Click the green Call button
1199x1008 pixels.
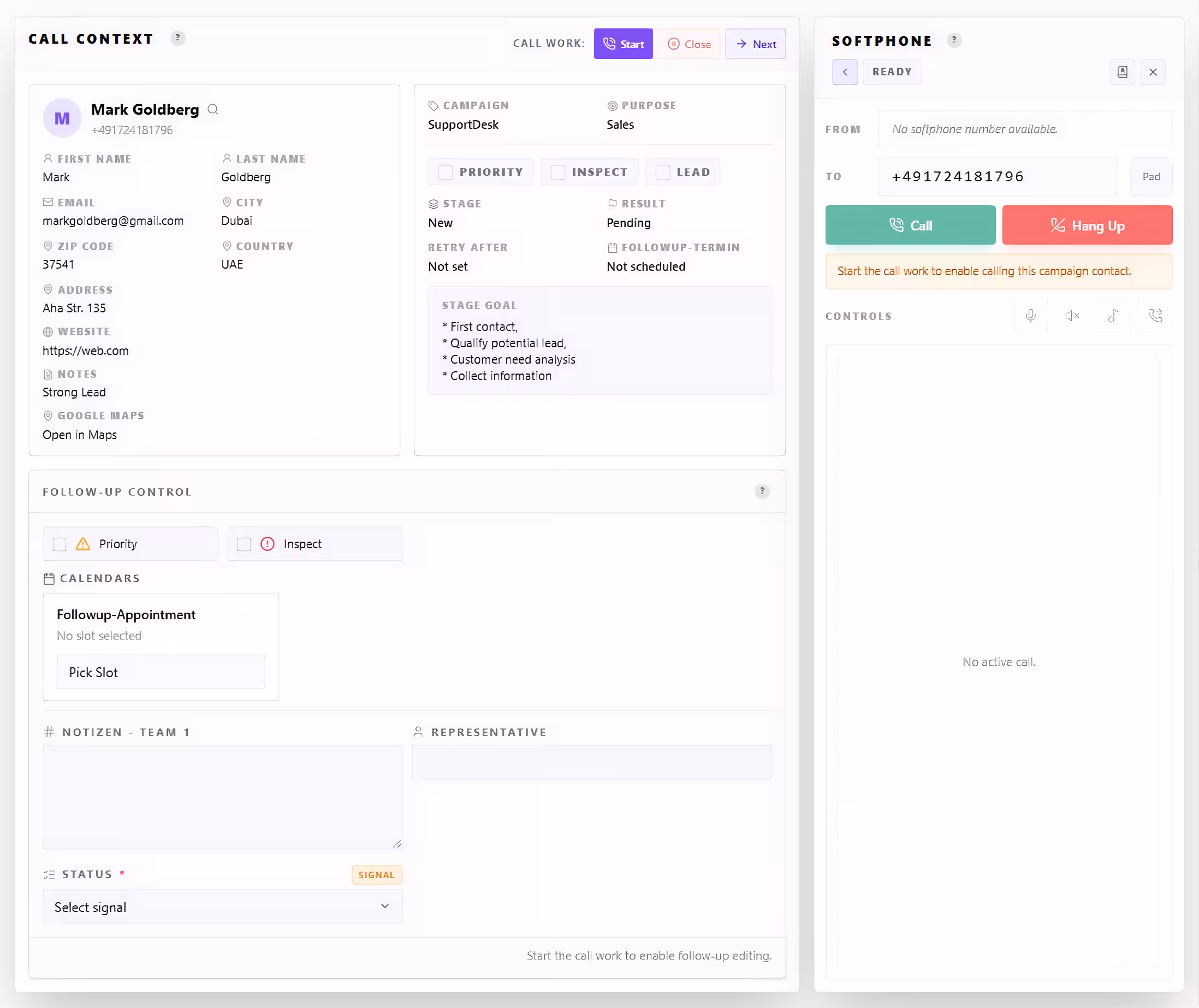pos(910,225)
